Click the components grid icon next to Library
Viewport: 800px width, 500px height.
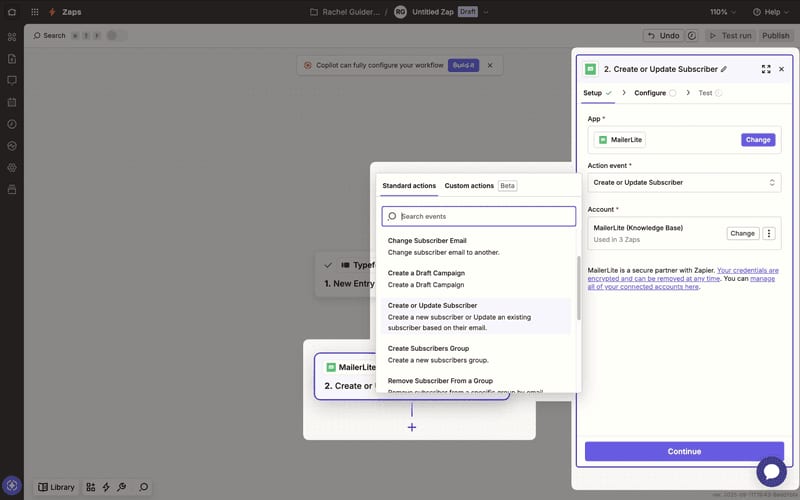[x=90, y=487]
